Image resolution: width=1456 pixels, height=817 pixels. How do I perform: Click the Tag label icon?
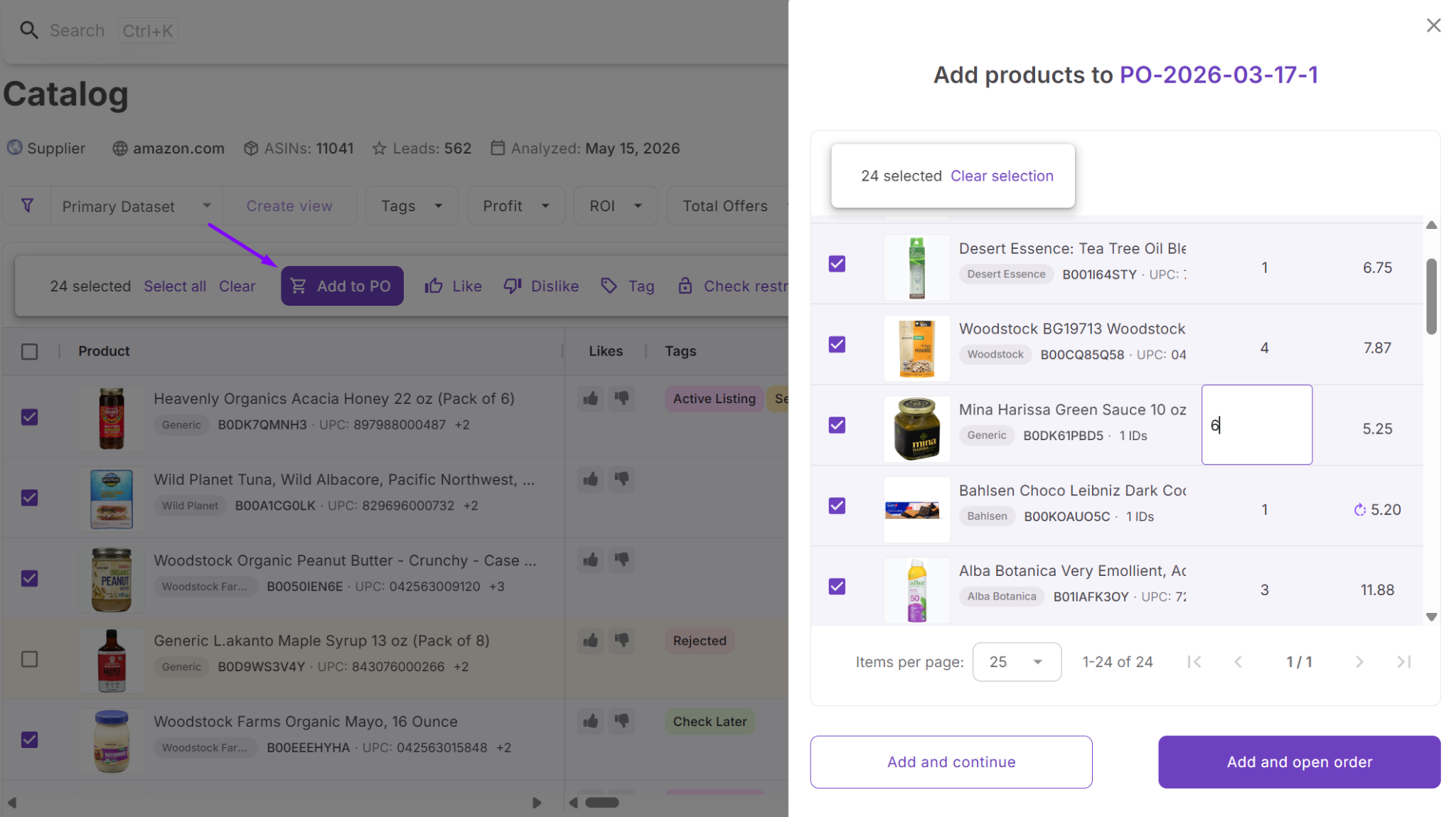pos(609,286)
